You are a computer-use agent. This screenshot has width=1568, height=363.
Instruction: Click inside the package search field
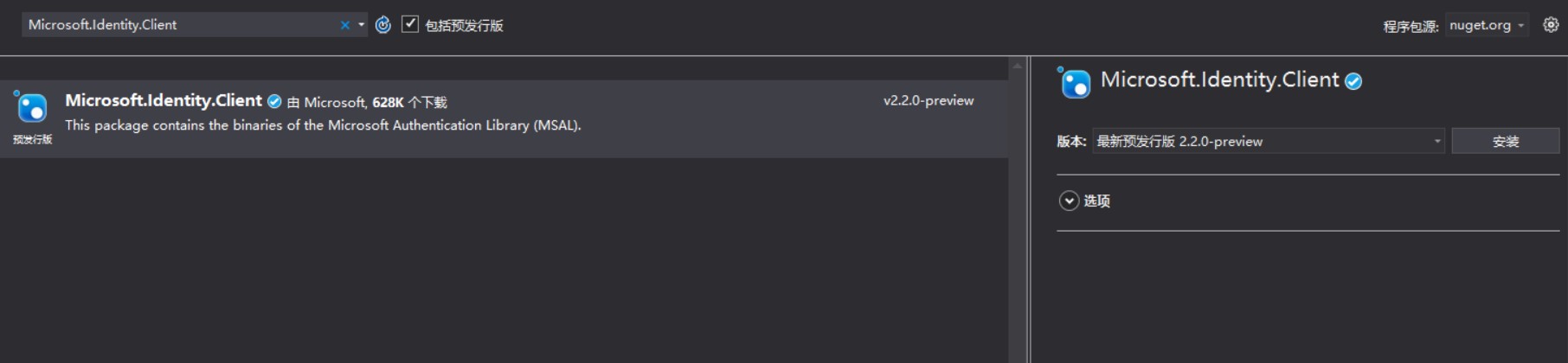[x=180, y=25]
